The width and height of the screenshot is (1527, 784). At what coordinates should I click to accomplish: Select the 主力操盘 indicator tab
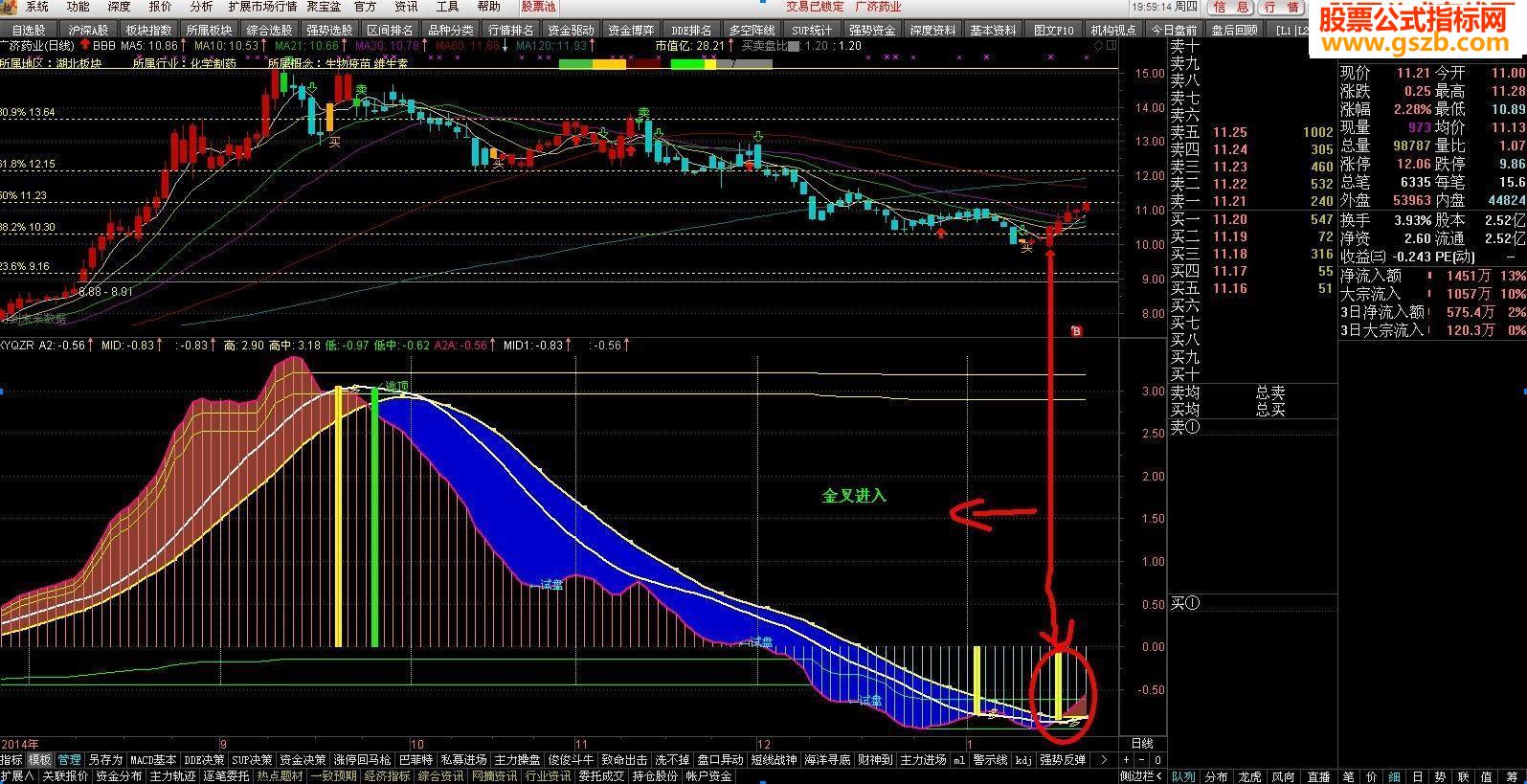coord(518,760)
